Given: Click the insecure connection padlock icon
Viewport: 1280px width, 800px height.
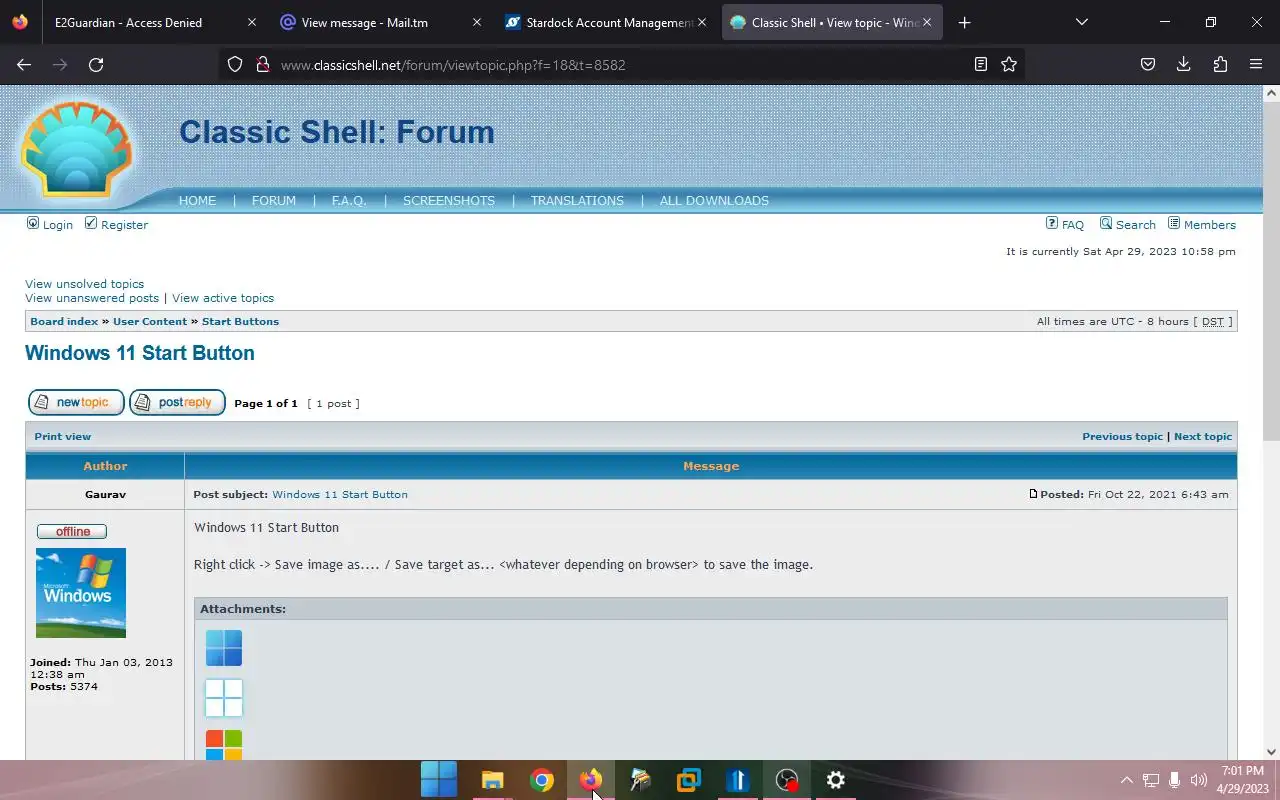Looking at the screenshot, I should (x=263, y=64).
